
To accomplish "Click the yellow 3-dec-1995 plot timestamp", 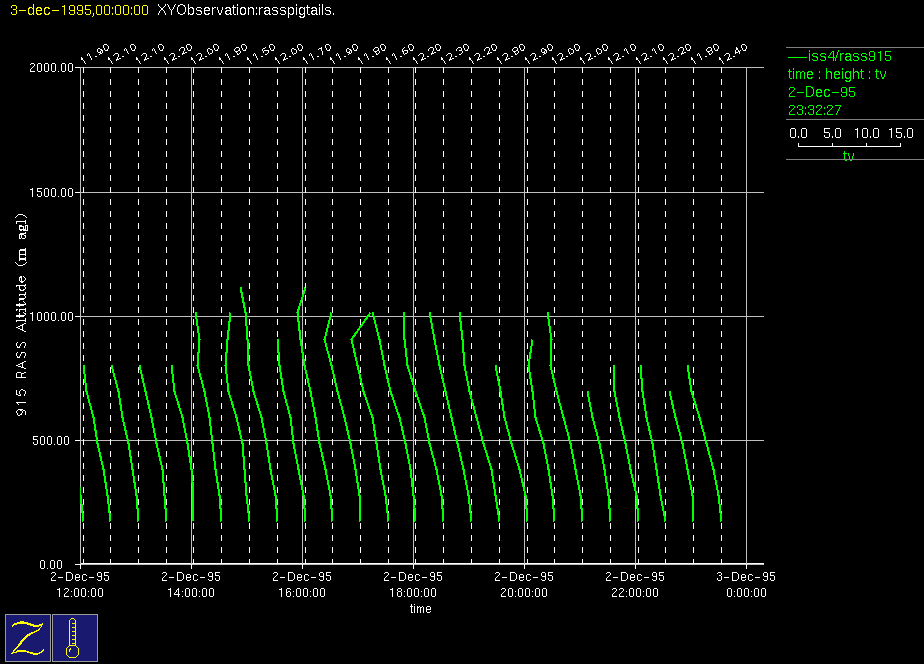I will click(x=78, y=10).
